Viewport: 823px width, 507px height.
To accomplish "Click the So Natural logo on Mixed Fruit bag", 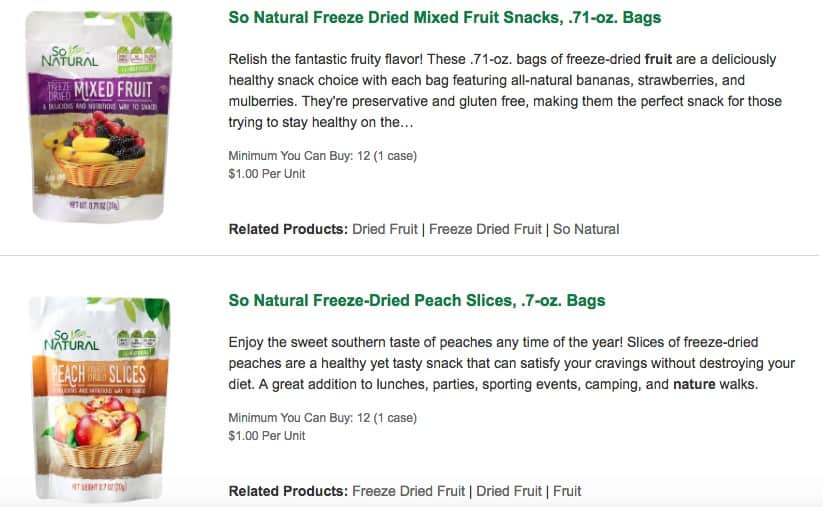I will 69,57.
